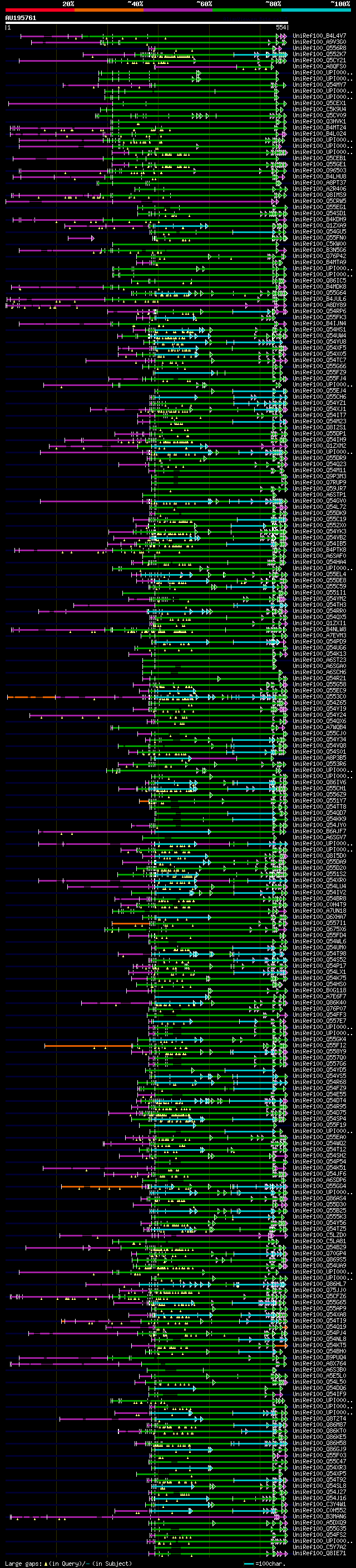Open hit UniRef100_A8QFS0
This screenshot has width=356, height=1568.
pyautogui.click(x=319, y=66)
